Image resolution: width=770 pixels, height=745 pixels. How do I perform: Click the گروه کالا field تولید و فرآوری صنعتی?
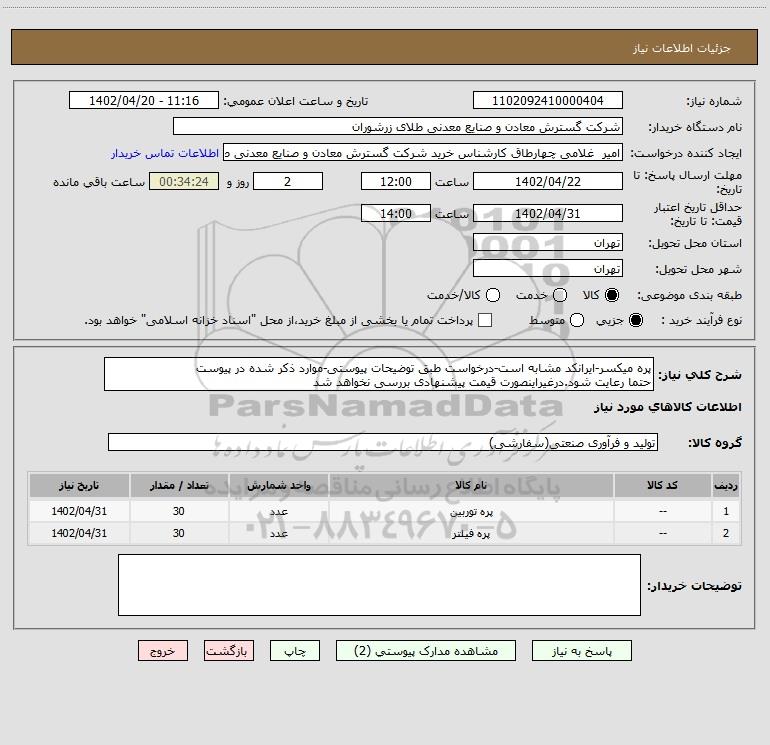click(x=383, y=442)
